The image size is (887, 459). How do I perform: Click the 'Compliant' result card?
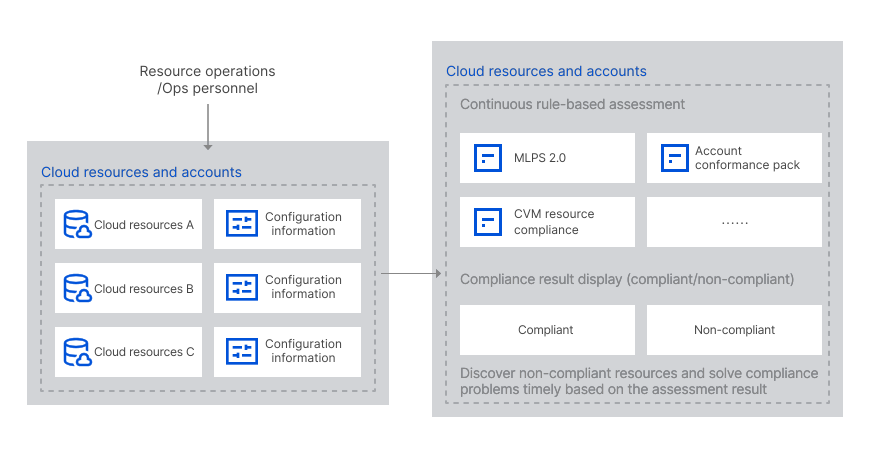[x=547, y=330]
